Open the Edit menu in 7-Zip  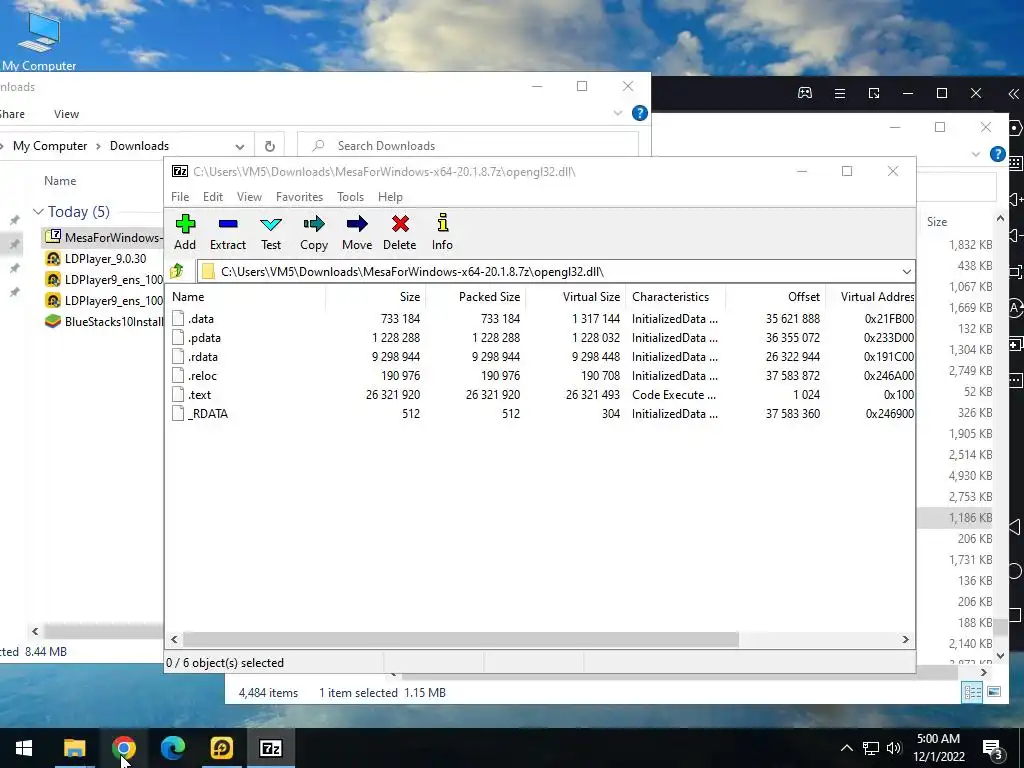tap(212, 197)
